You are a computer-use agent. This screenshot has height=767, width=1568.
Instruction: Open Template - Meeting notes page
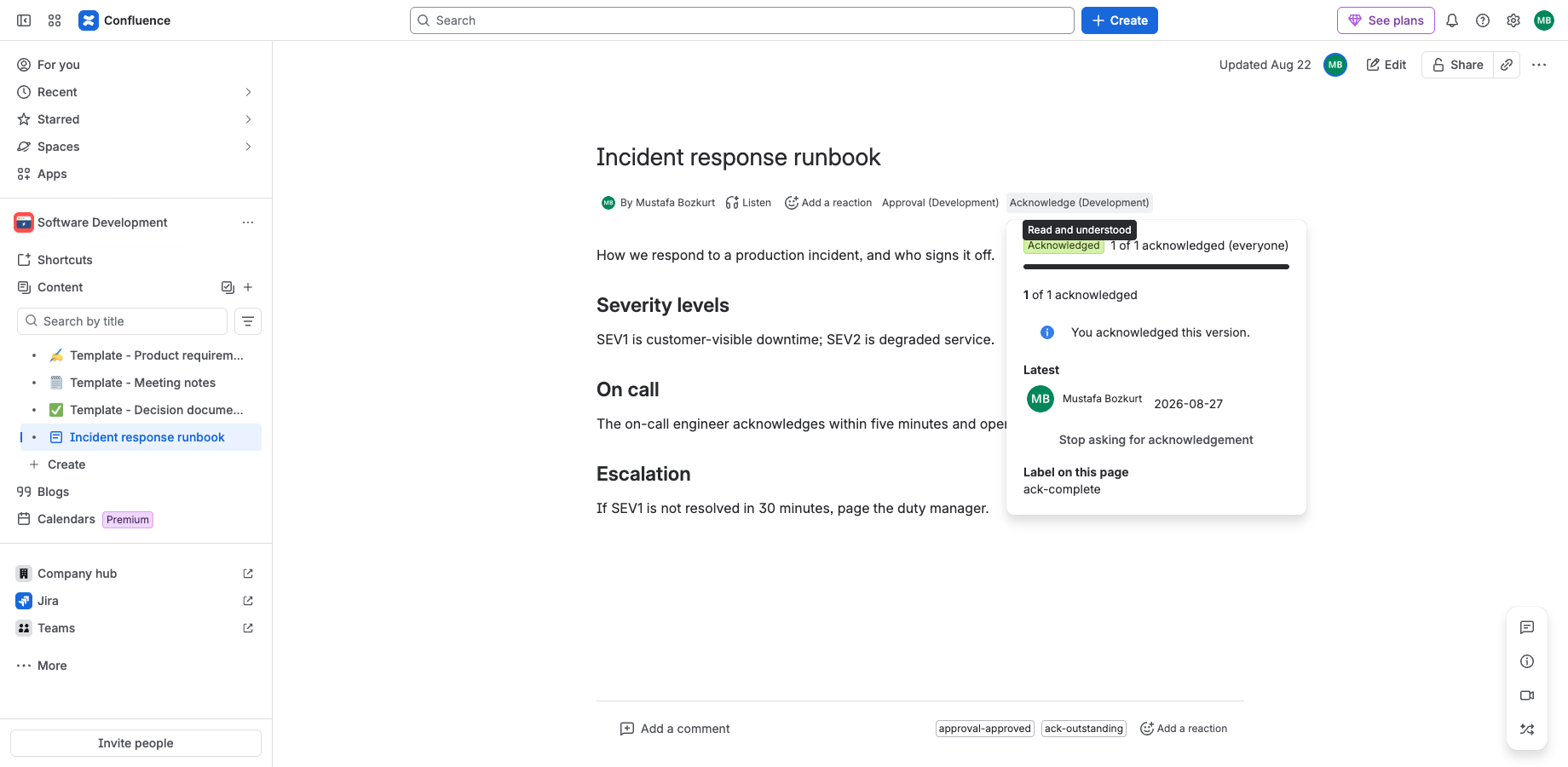tap(141, 383)
